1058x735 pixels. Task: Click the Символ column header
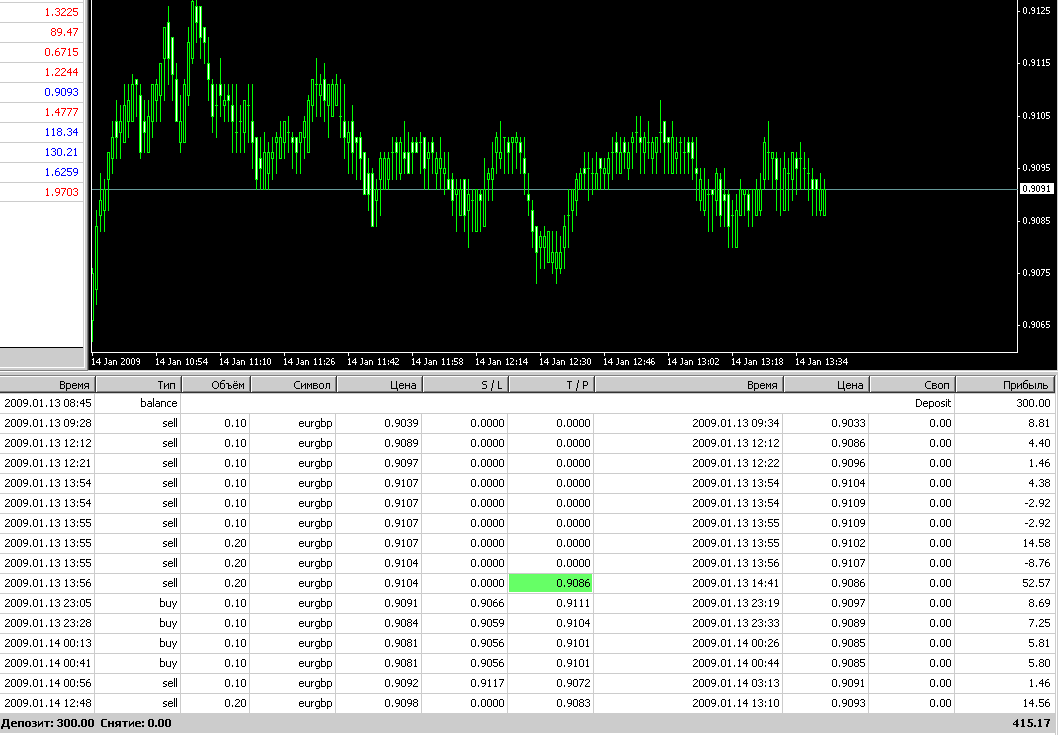point(294,384)
